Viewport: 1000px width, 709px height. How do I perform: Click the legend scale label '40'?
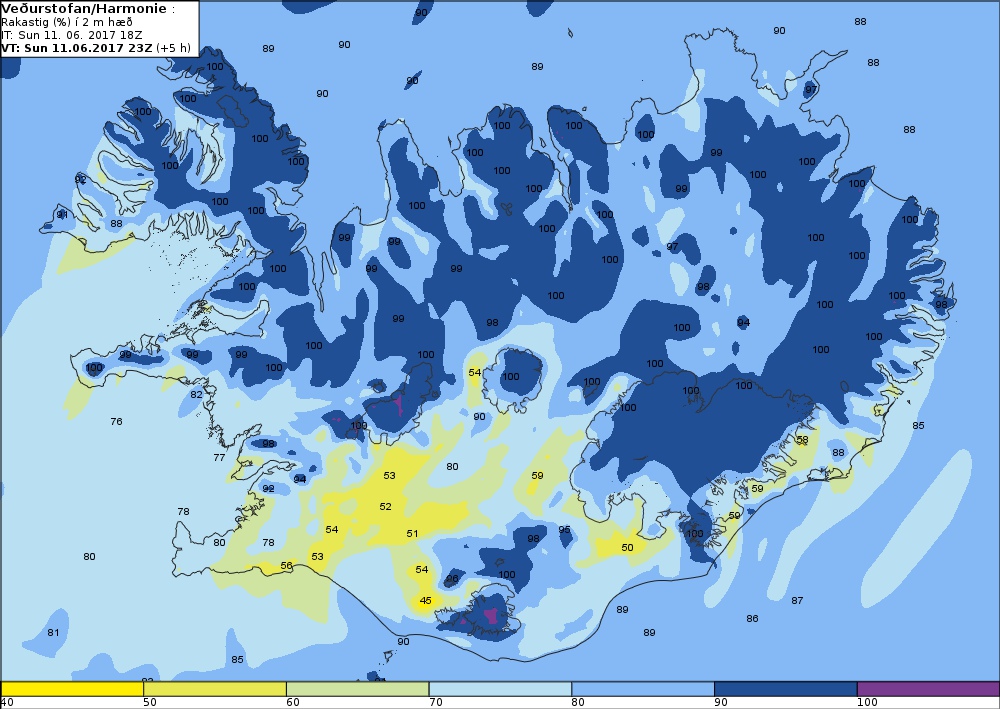coord(7,703)
